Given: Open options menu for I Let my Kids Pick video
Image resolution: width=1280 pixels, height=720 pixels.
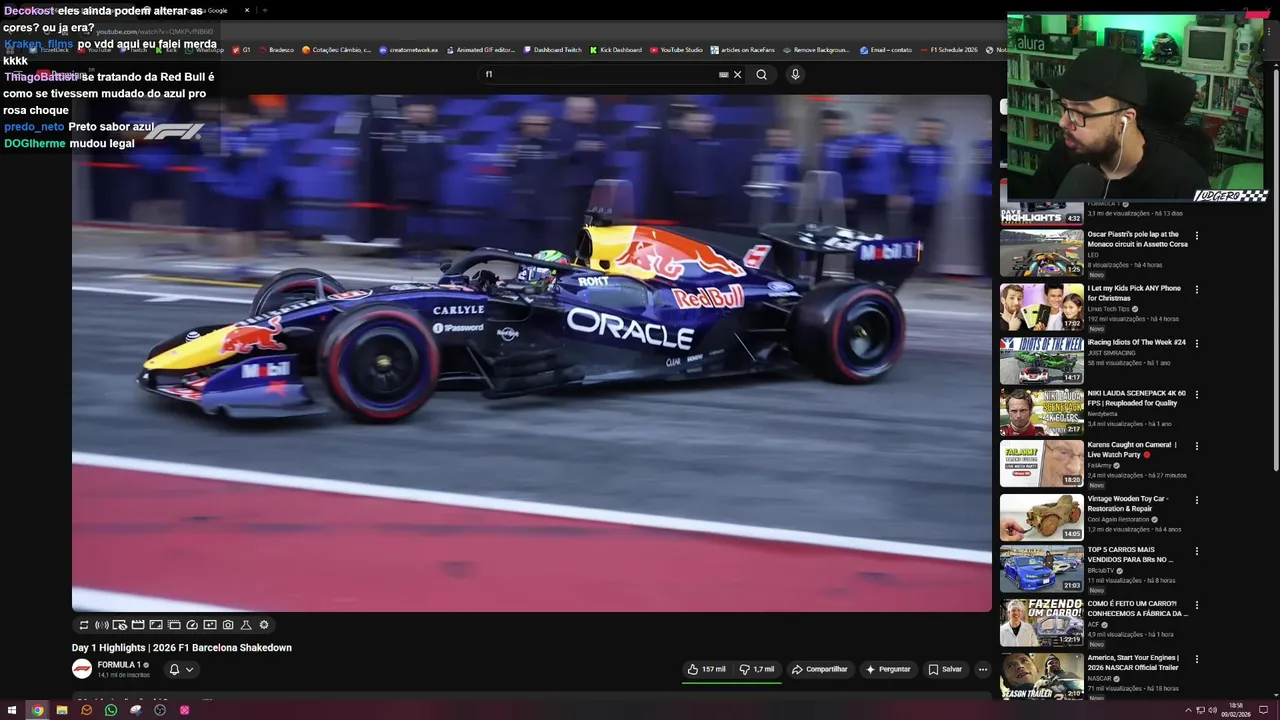Looking at the screenshot, I should pos(1197,290).
